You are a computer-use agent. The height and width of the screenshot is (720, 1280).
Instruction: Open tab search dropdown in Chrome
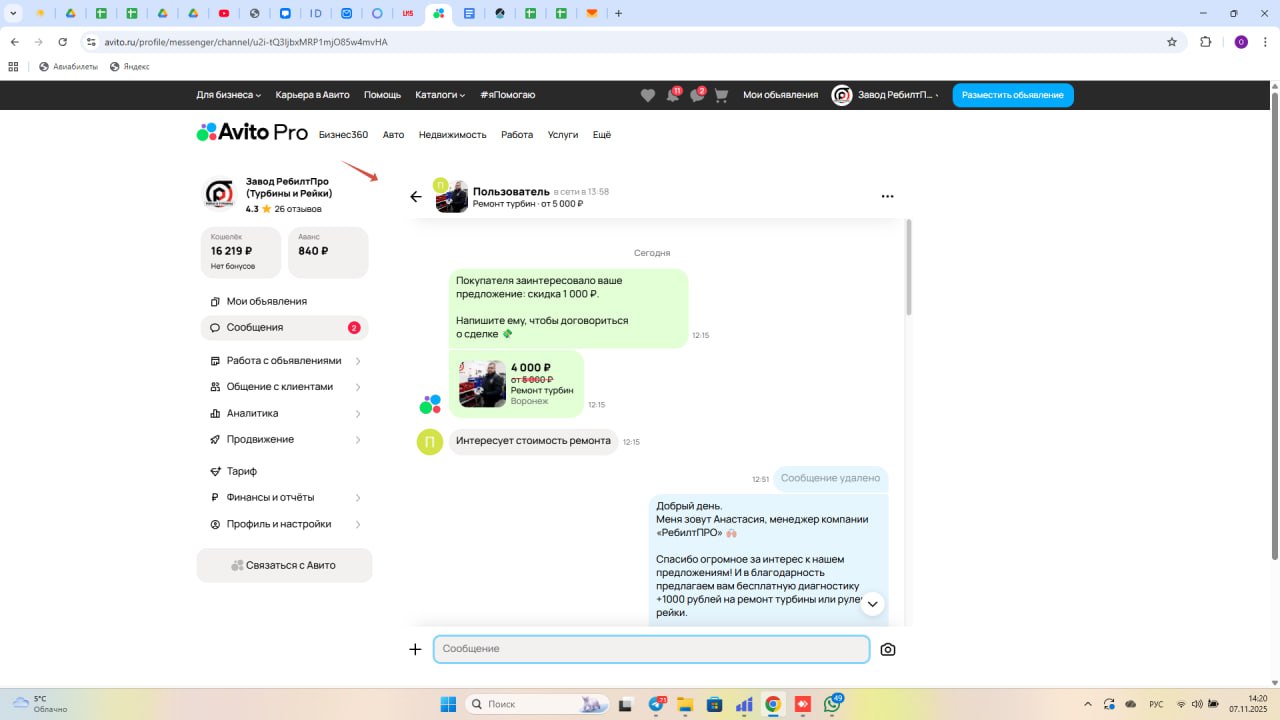click(x=13, y=13)
